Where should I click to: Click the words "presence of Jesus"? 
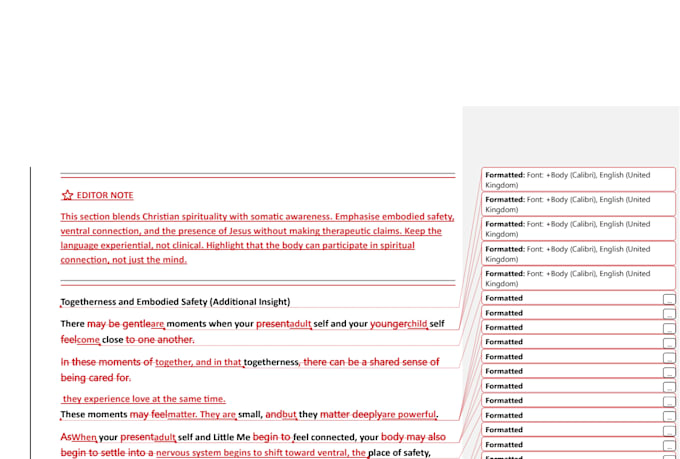[x=215, y=231]
